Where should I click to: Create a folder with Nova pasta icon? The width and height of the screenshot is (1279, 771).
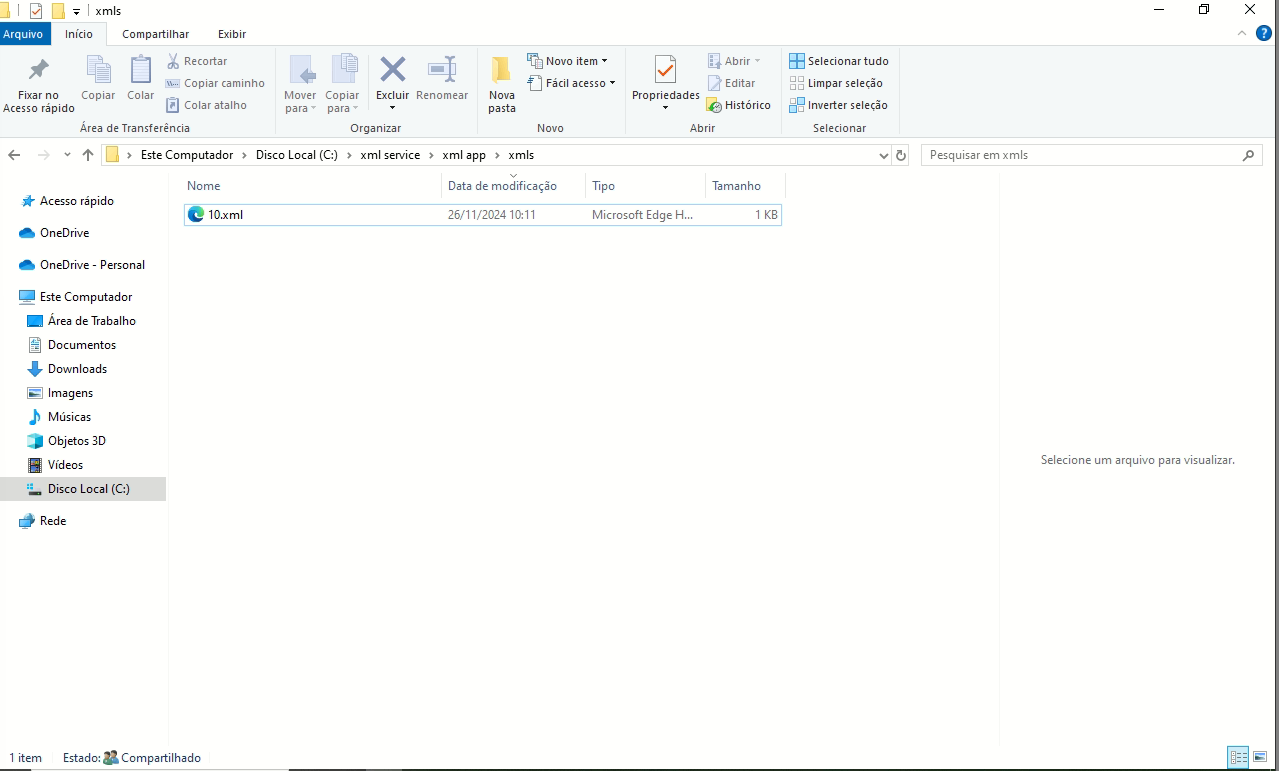[x=501, y=71]
